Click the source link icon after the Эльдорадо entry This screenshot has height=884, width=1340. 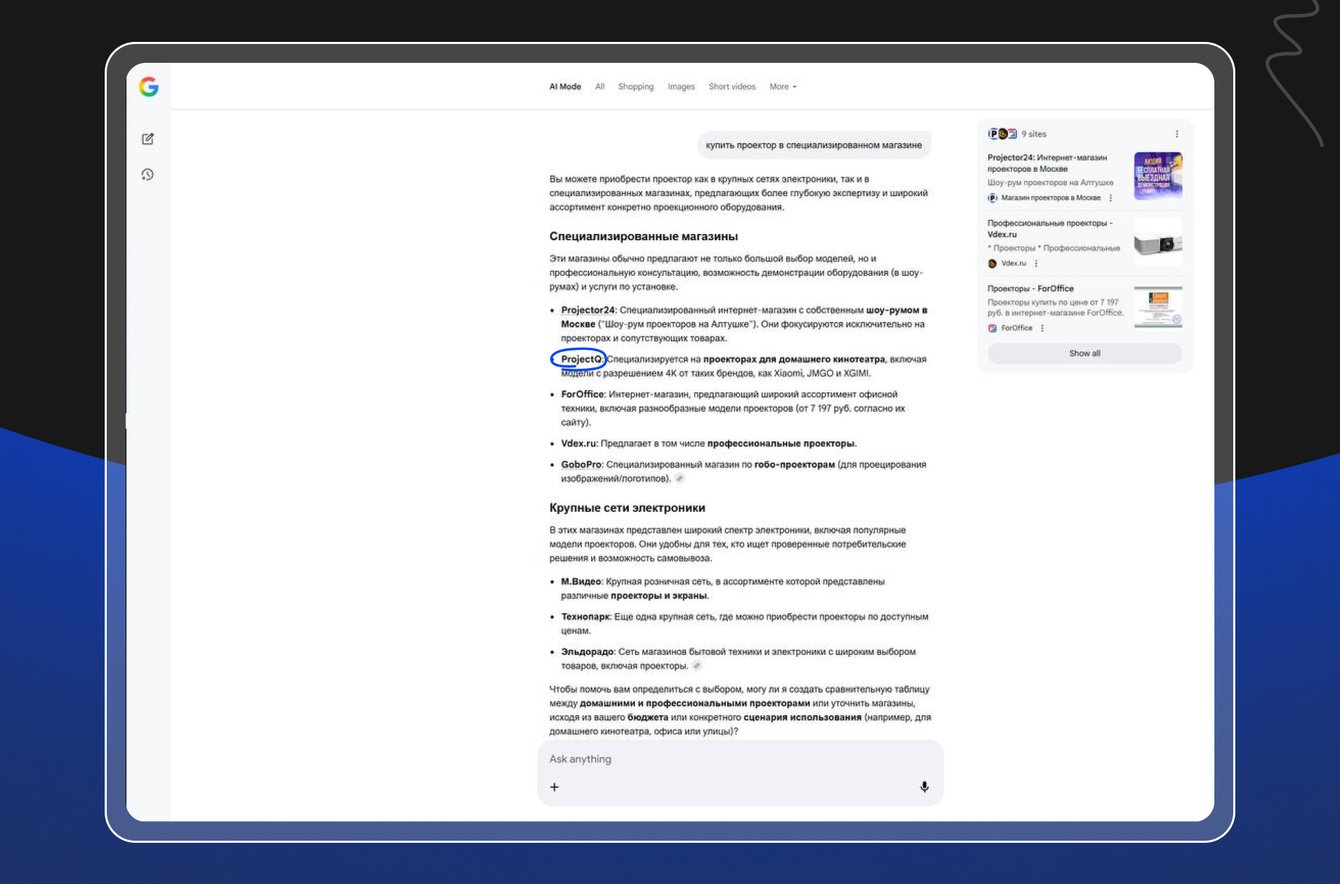[x=697, y=666]
